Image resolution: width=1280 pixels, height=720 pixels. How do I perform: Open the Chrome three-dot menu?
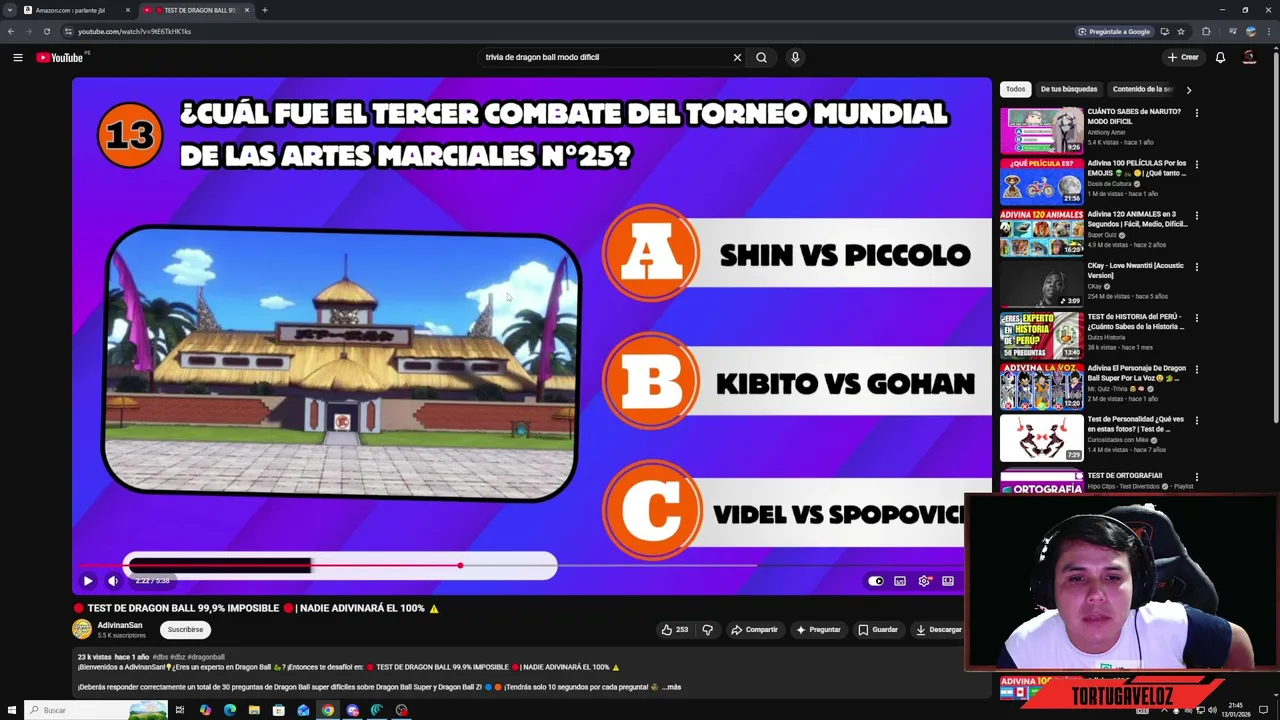tap(1267, 31)
